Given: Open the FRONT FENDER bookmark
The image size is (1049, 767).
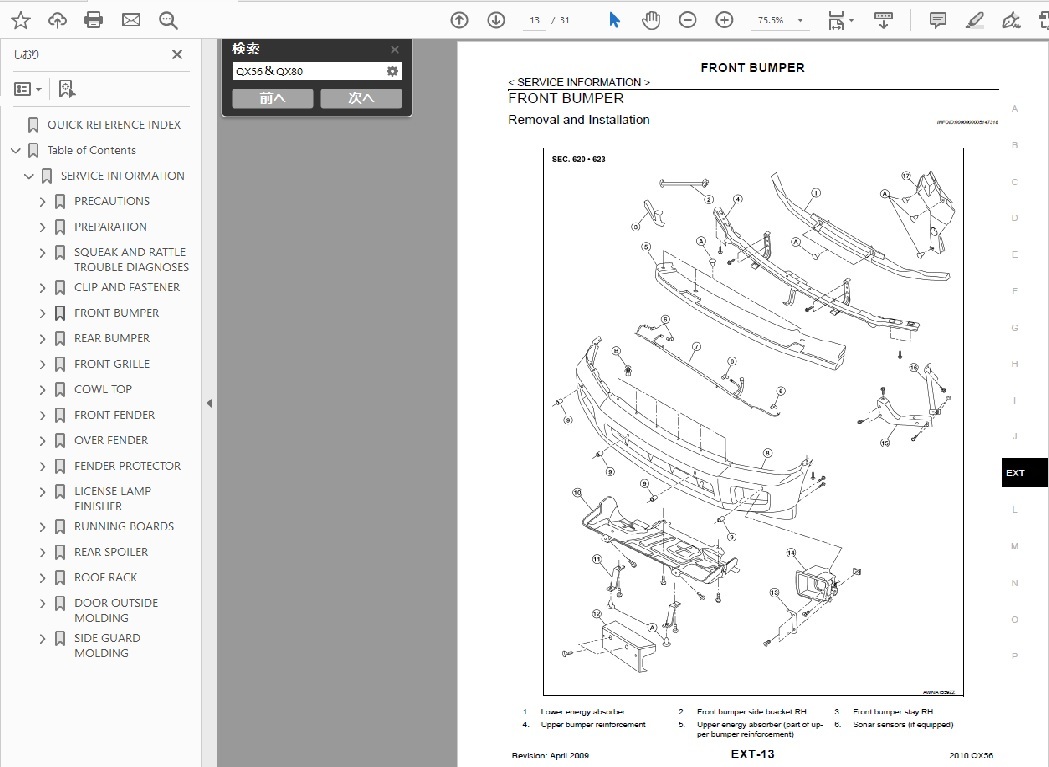Looking at the screenshot, I should 114,415.
